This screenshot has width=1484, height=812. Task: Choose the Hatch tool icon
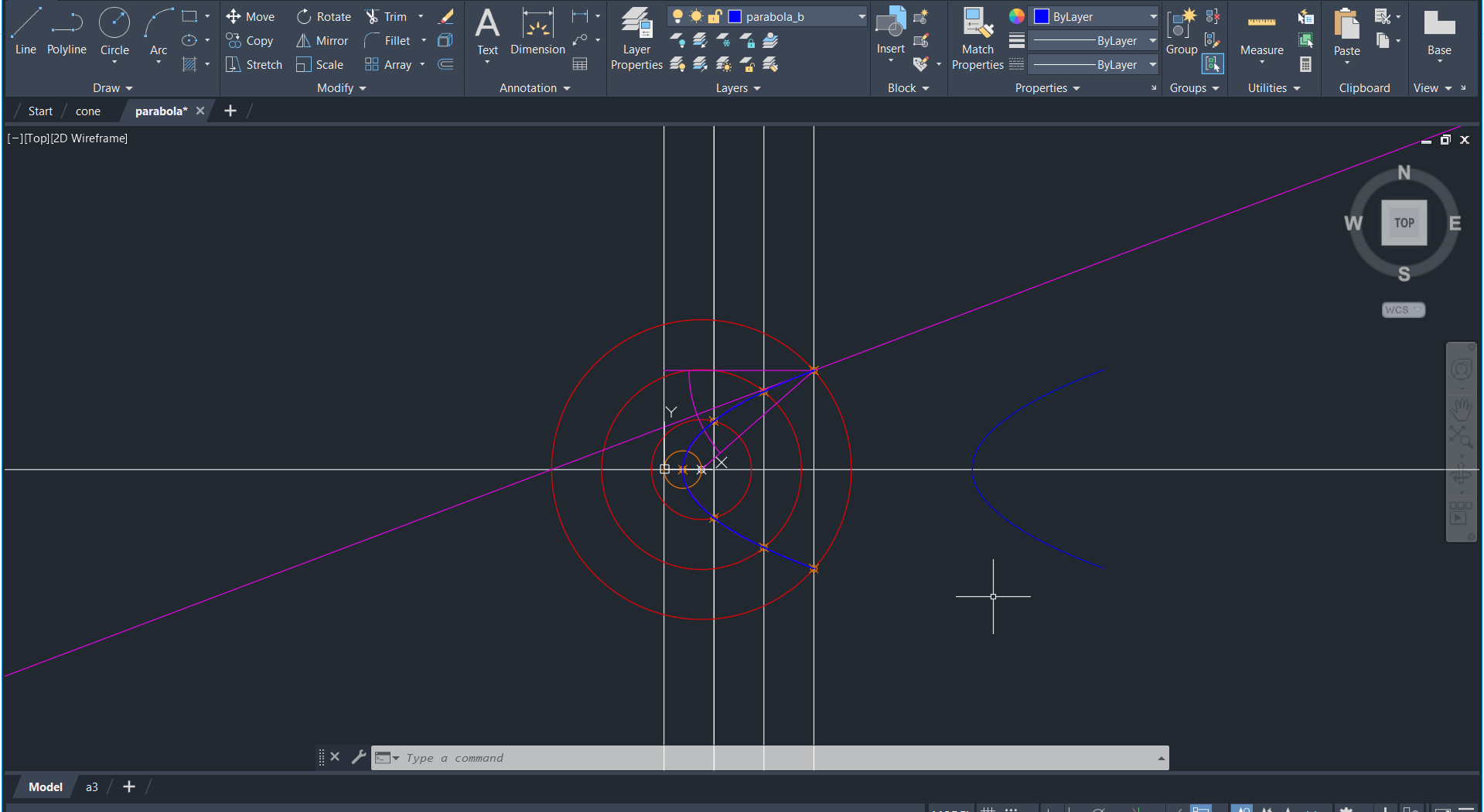[x=189, y=64]
